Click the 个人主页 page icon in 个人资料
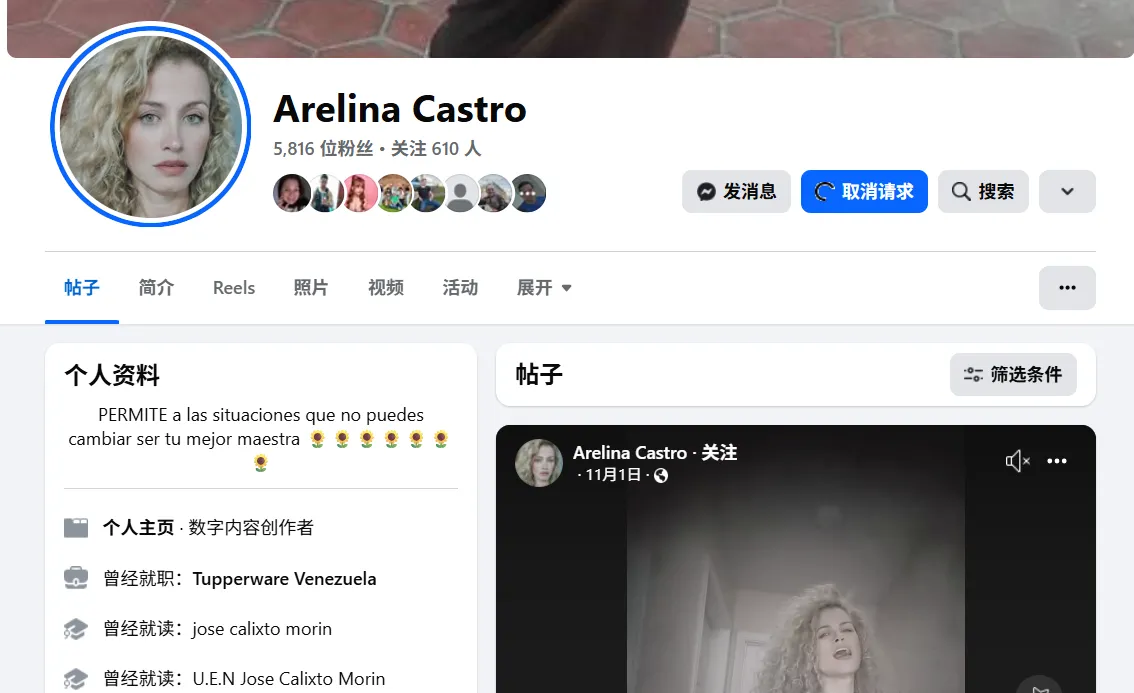This screenshot has width=1134, height=693. click(75, 527)
